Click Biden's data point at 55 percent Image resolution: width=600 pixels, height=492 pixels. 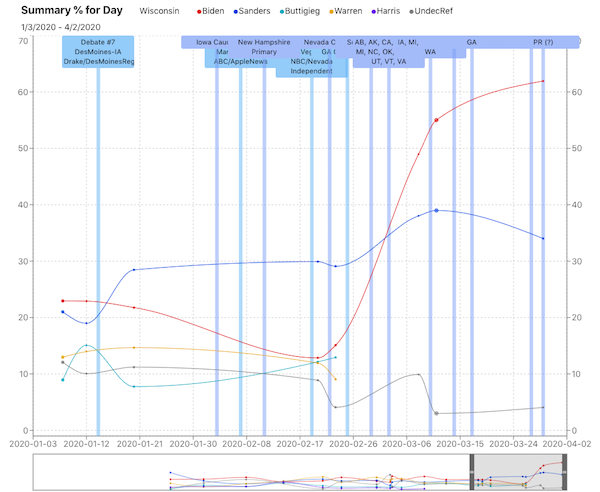(436, 120)
